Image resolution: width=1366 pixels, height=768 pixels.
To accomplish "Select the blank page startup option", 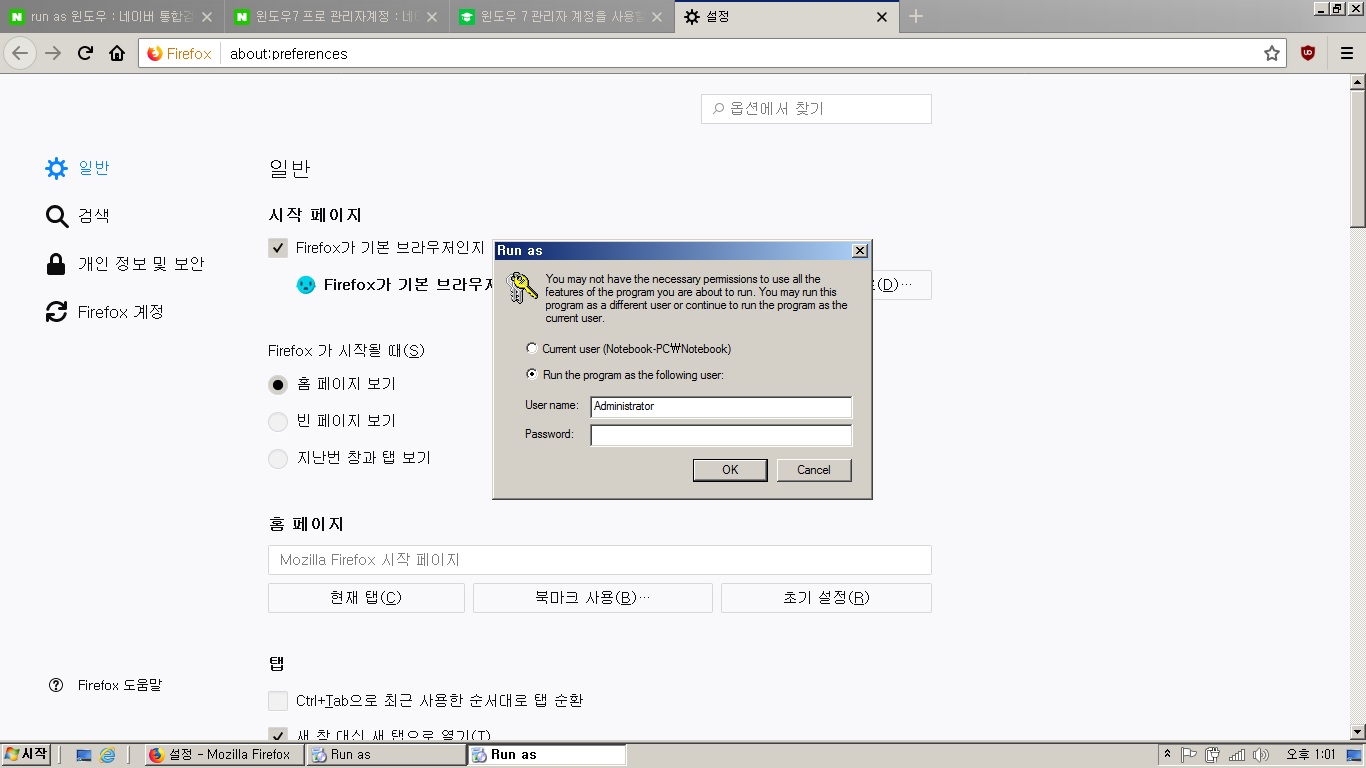I will [x=278, y=421].
